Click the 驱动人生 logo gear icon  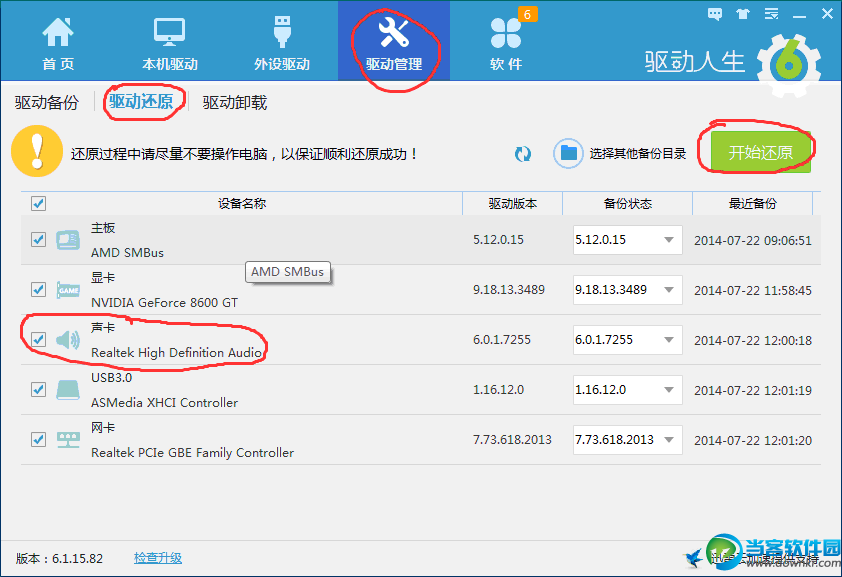(788, 65)
